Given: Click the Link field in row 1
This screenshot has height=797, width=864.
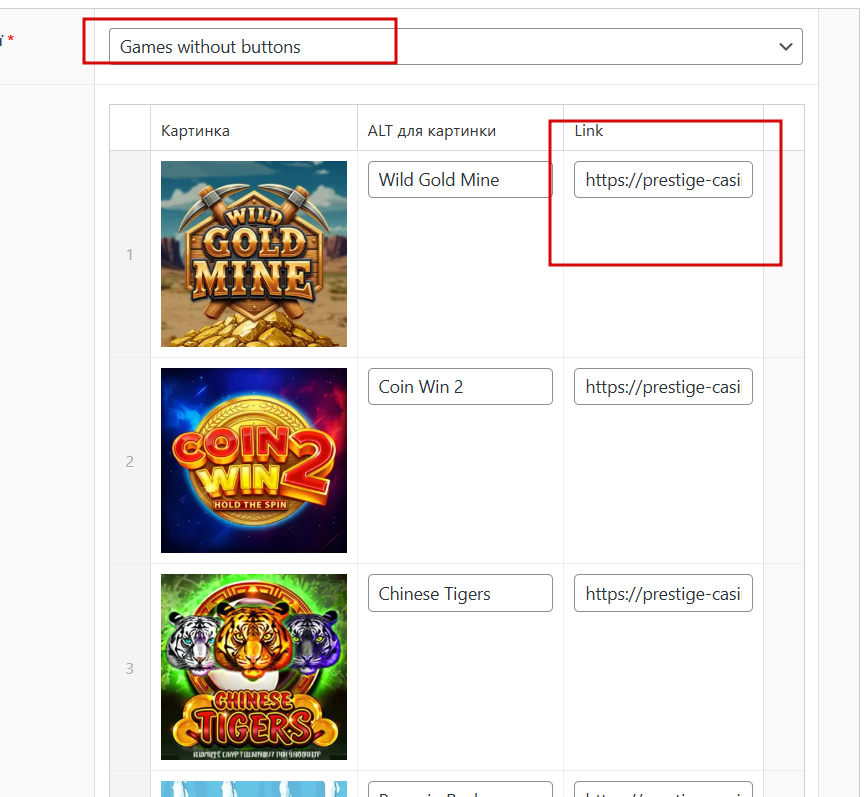Looking at the screenshot, I should (x=663, y=180).
